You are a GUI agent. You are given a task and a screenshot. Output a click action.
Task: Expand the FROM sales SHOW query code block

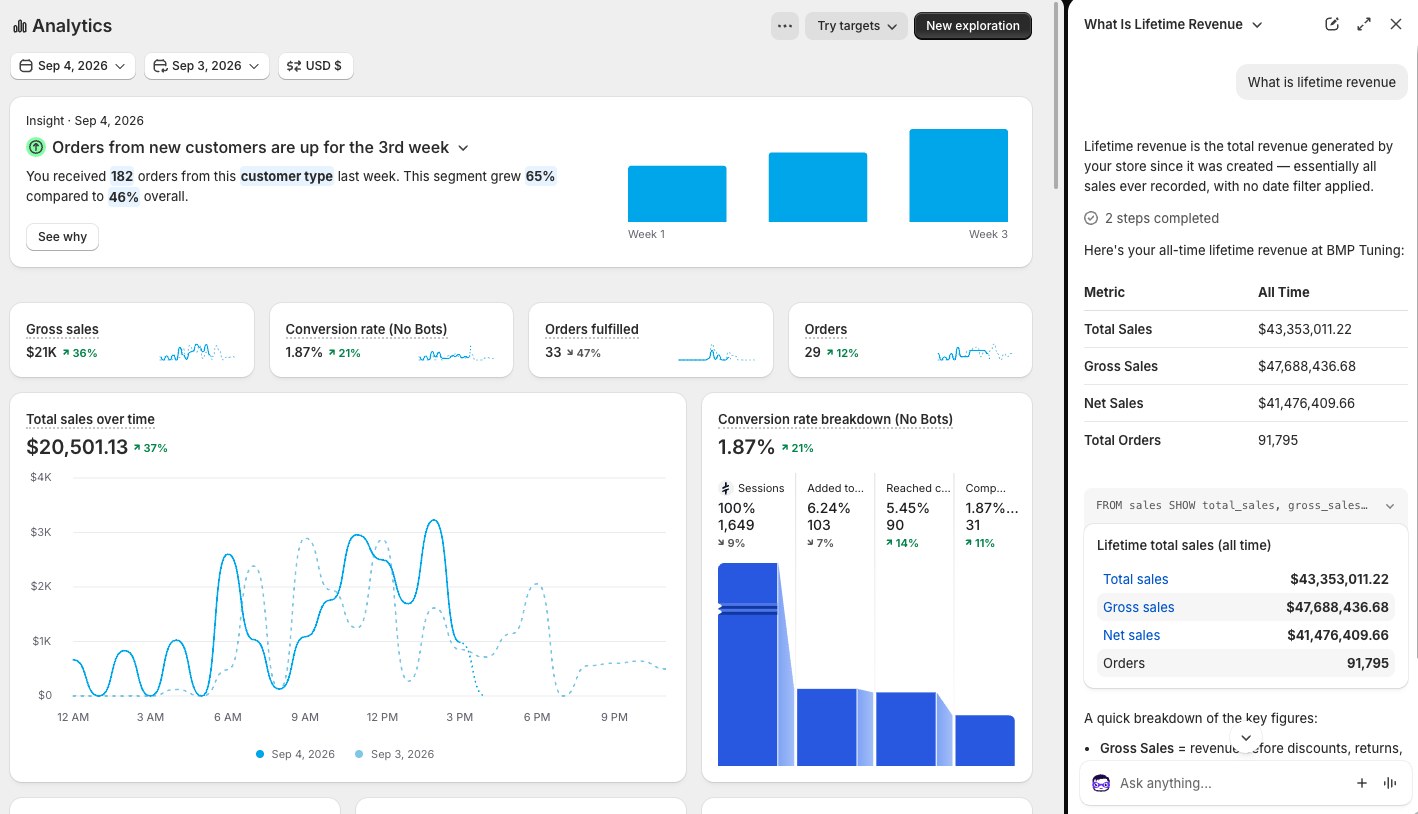1246,506
